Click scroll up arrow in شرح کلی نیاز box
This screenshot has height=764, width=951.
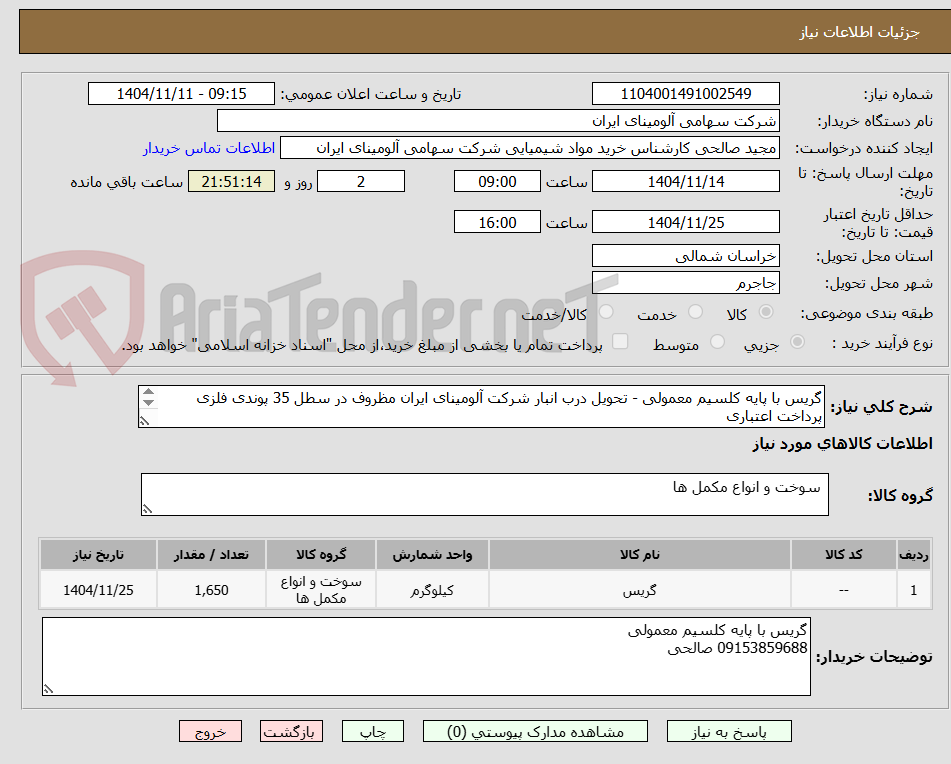click(x=149, y=392)
